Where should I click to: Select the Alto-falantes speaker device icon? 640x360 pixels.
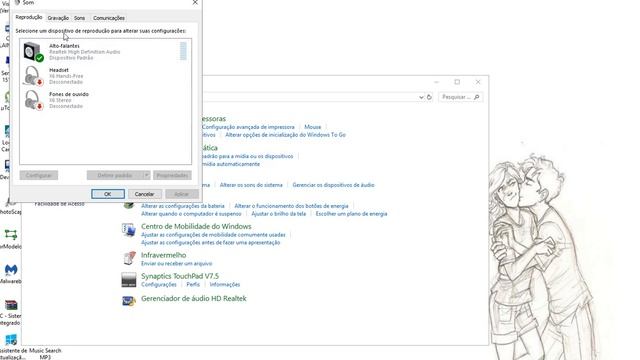(33, 52)
